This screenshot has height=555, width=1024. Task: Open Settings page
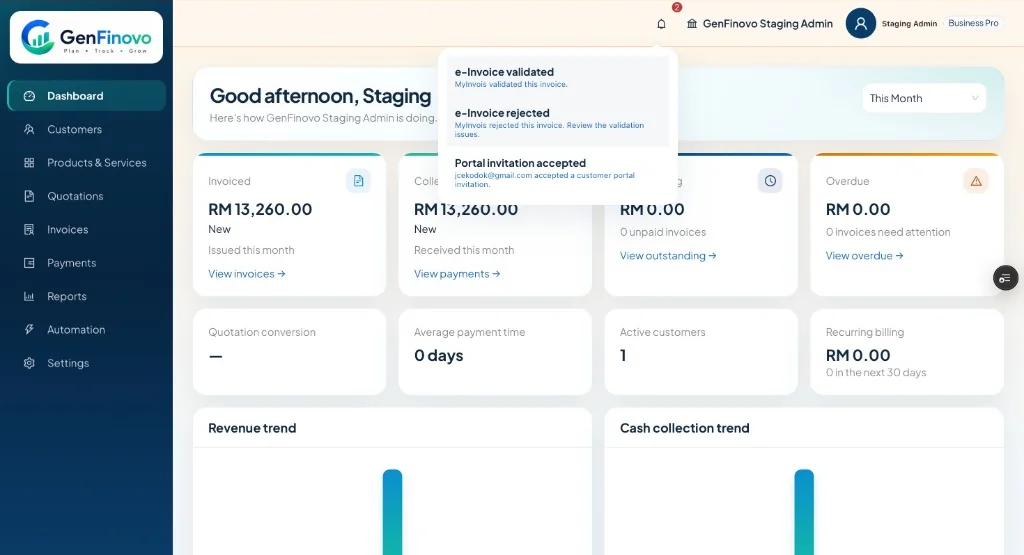coord(86,363)
